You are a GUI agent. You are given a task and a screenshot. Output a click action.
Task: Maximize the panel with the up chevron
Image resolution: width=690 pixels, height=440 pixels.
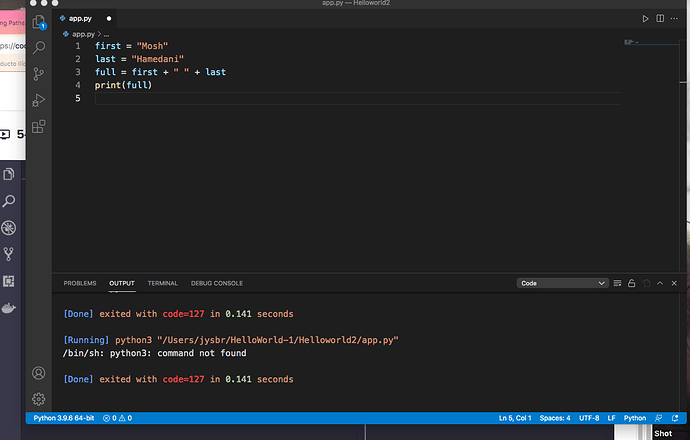(x=660, y=283)
